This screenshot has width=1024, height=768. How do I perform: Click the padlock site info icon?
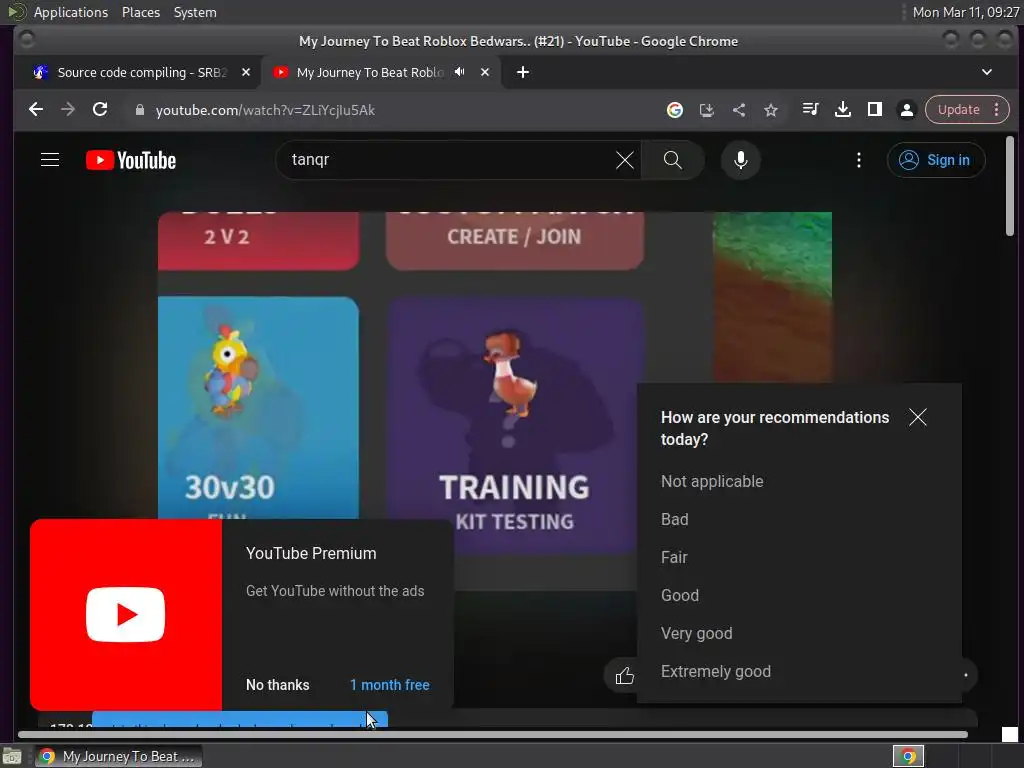tap(139, 110)
